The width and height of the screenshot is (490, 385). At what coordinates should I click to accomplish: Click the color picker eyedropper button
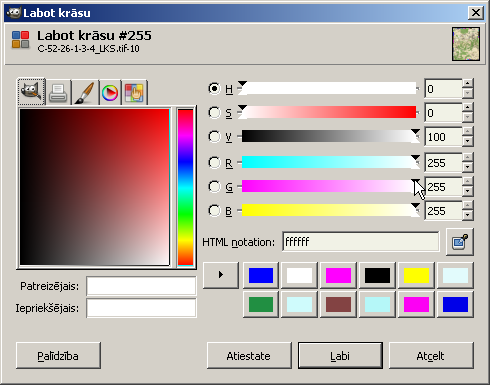[x=459, y=242]
